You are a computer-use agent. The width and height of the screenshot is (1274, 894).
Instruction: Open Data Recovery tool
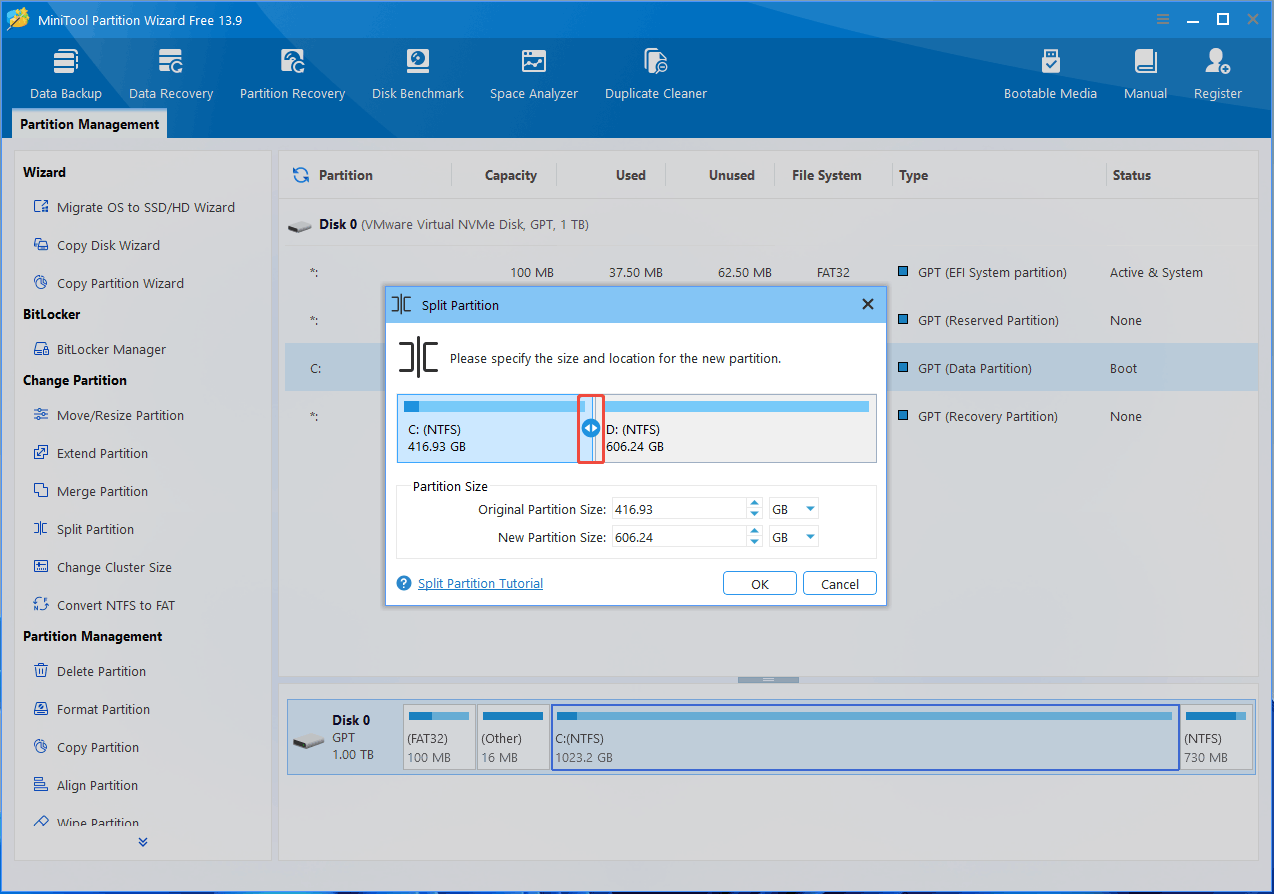coord(171,74)
